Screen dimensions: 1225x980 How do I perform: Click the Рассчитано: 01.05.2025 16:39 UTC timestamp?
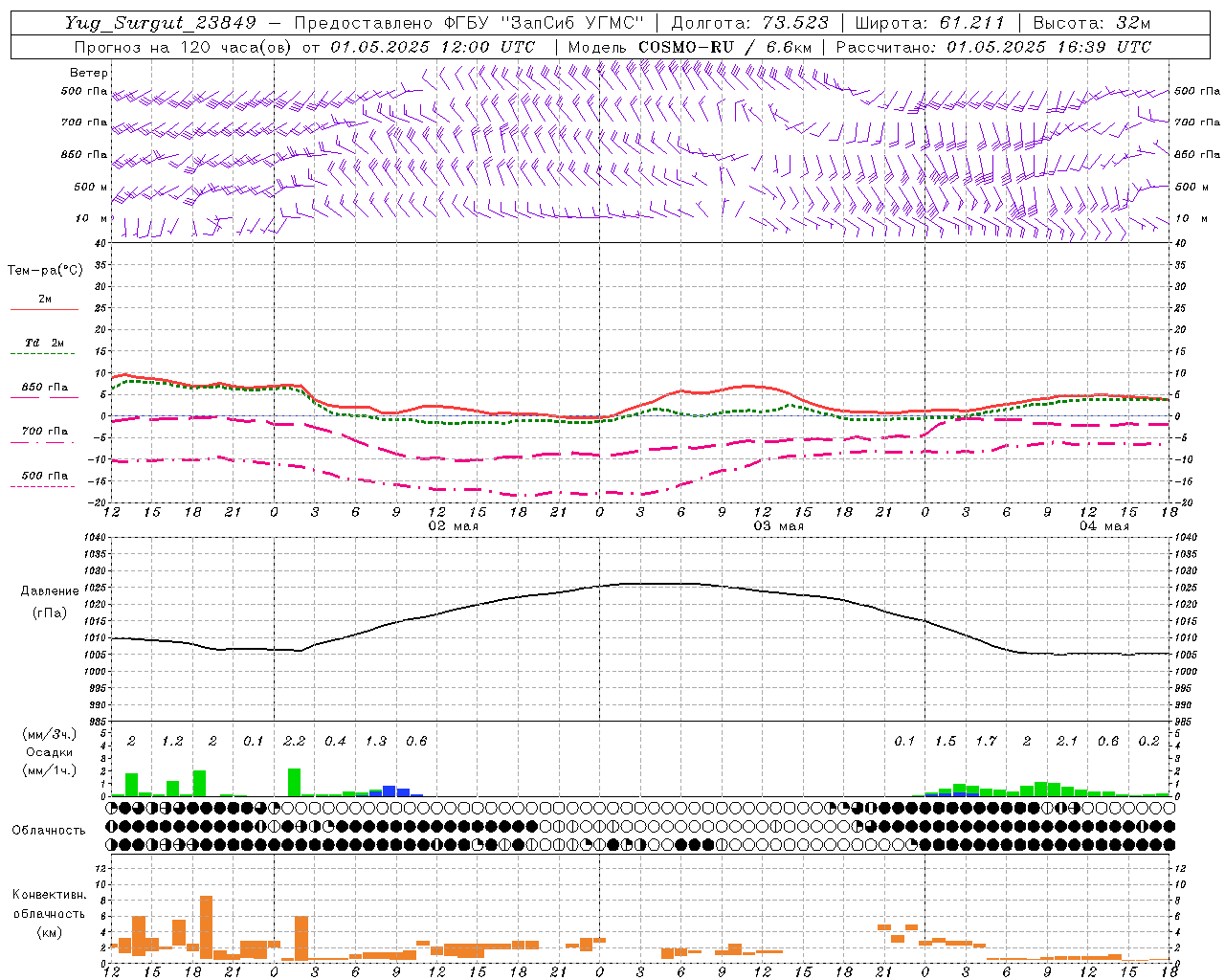993,47
